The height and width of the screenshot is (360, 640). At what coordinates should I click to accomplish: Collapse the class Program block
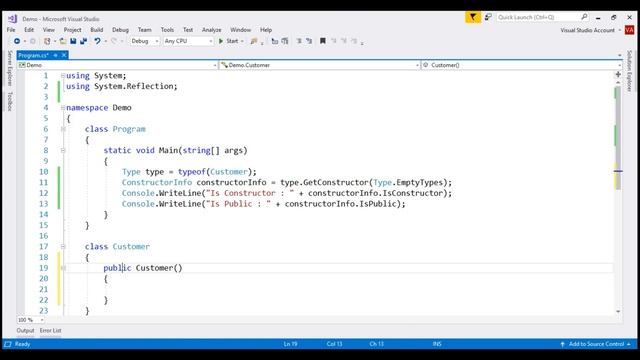point(63,129)
